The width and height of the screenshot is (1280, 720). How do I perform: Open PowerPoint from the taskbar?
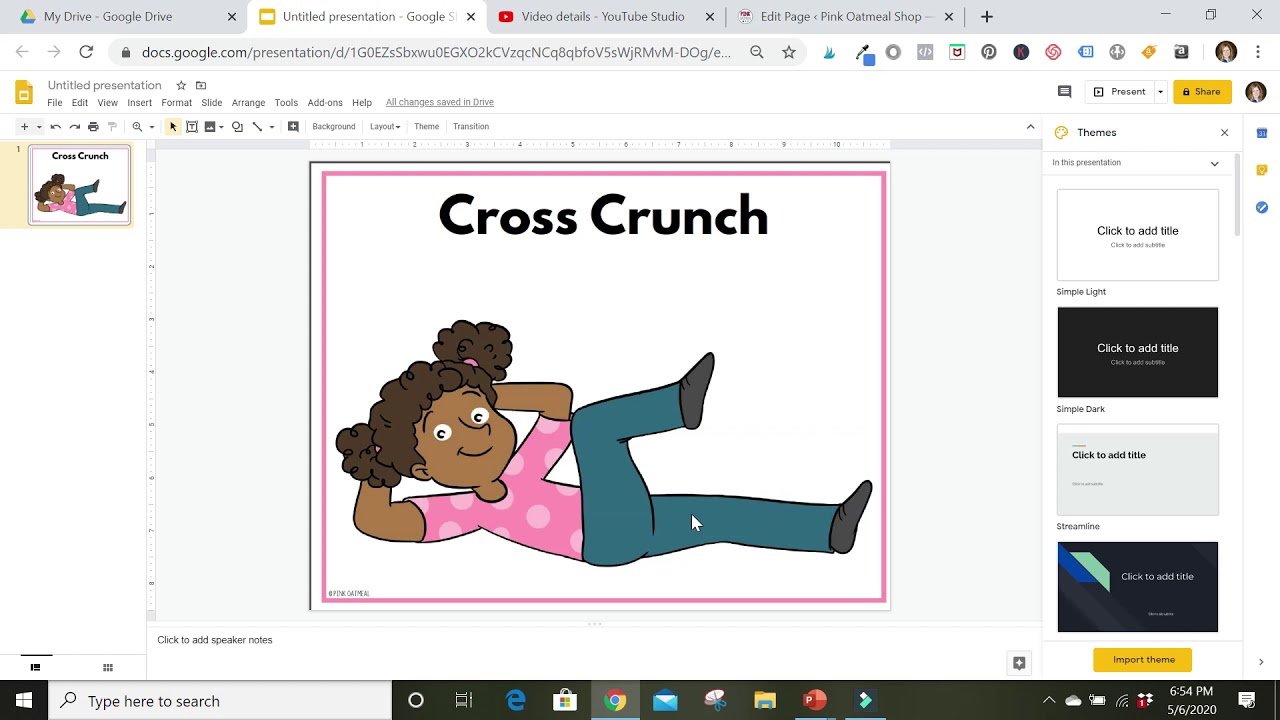click(815, 700)
